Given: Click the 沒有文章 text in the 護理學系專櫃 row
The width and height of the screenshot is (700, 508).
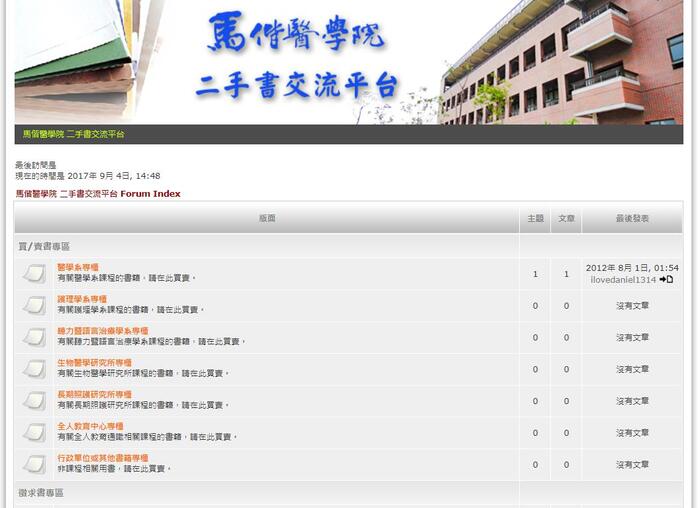Looking at the screenshot, I should click(x=632, y=306).
